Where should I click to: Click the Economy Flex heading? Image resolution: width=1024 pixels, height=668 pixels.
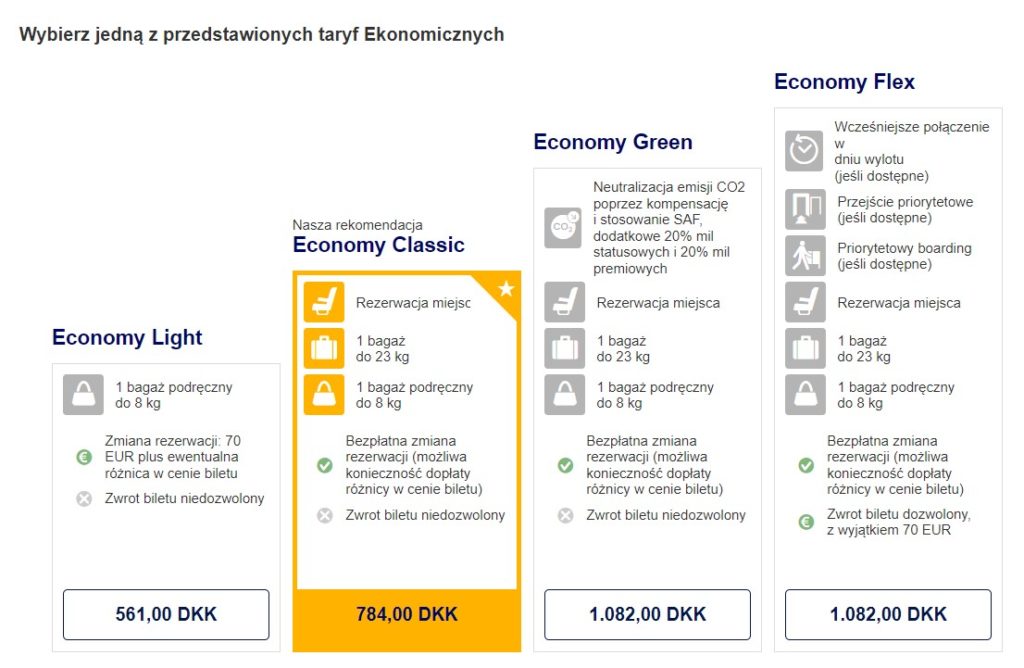click(844, 82)
